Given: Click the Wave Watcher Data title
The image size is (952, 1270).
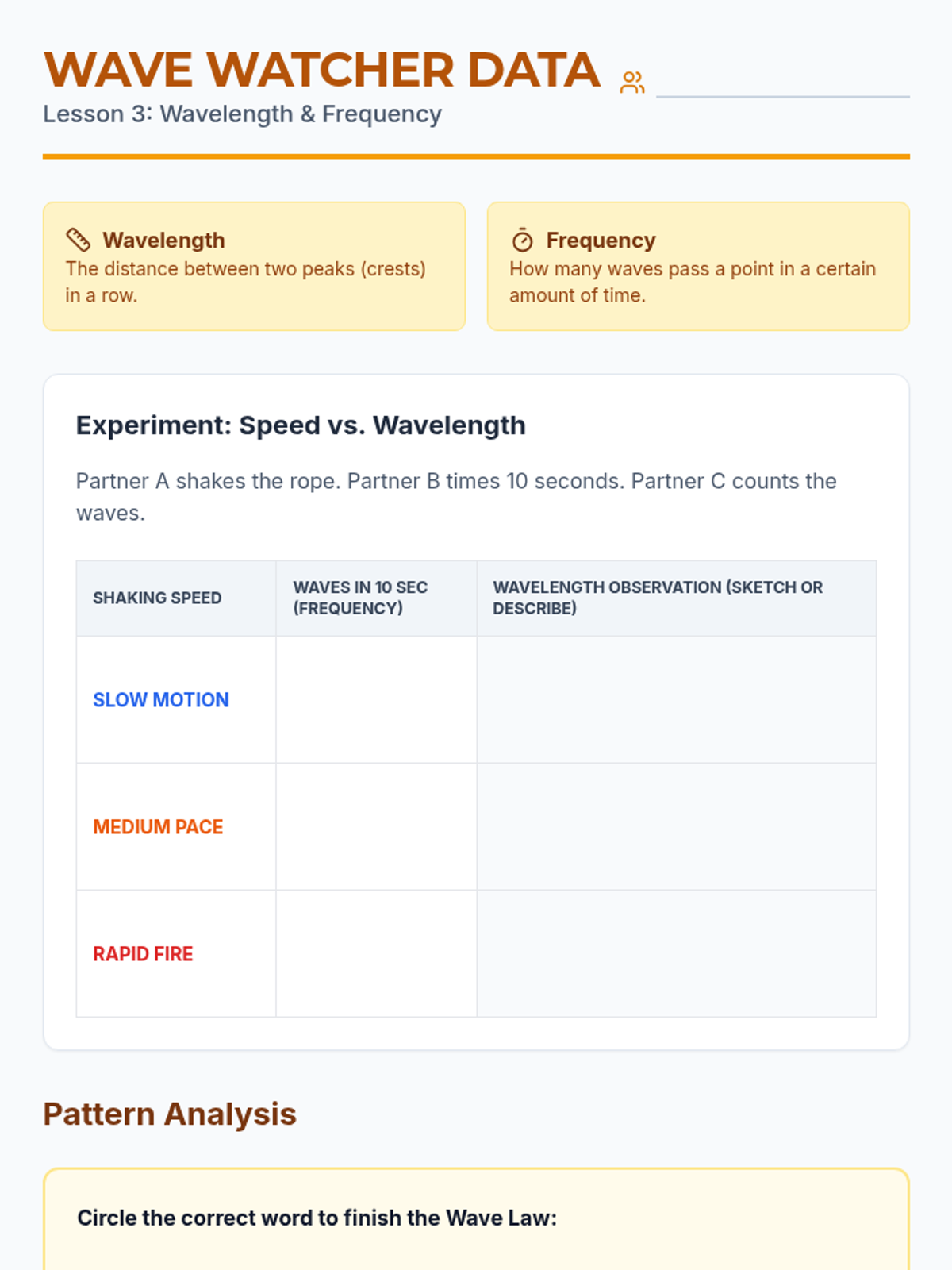Looking at the screenshot, I should click(x=322, y=70).
